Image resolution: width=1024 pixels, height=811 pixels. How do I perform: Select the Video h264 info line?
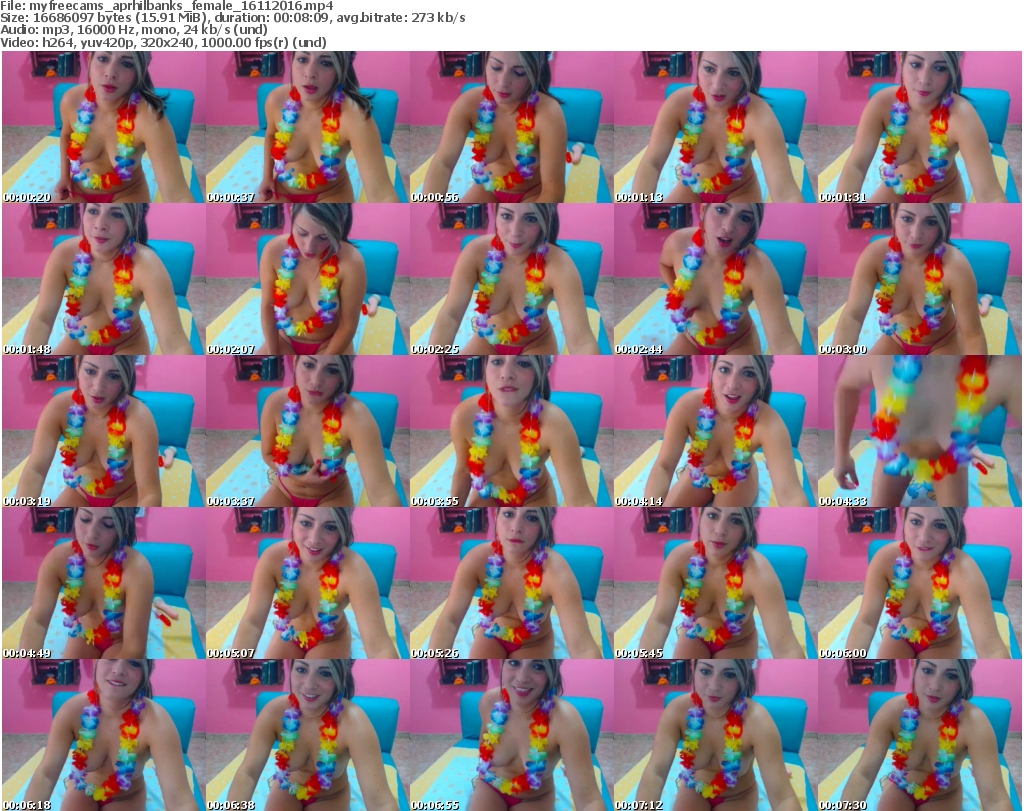tap(163, 42)
